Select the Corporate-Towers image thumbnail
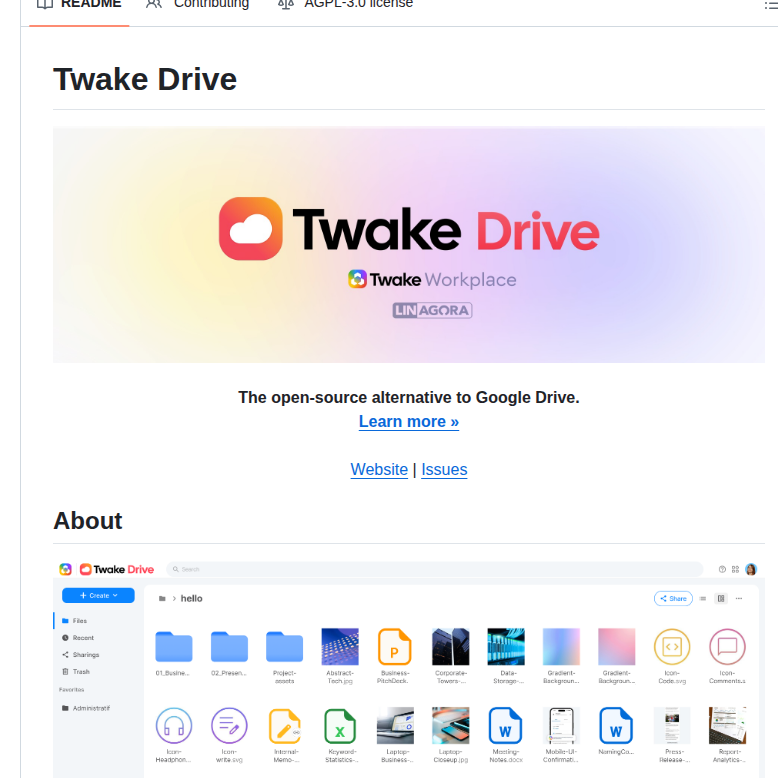 pyautogui.click(x=451, y=647)
